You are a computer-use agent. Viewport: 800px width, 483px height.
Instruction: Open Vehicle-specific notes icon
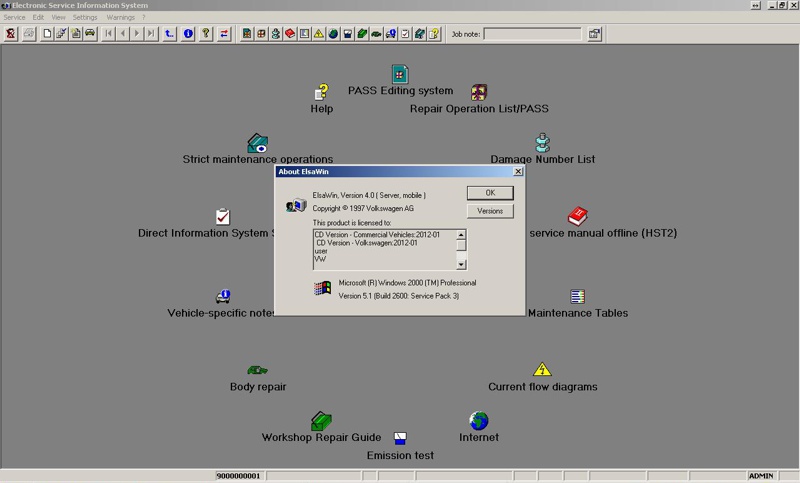pyautogui.click(x=223, y=296)
